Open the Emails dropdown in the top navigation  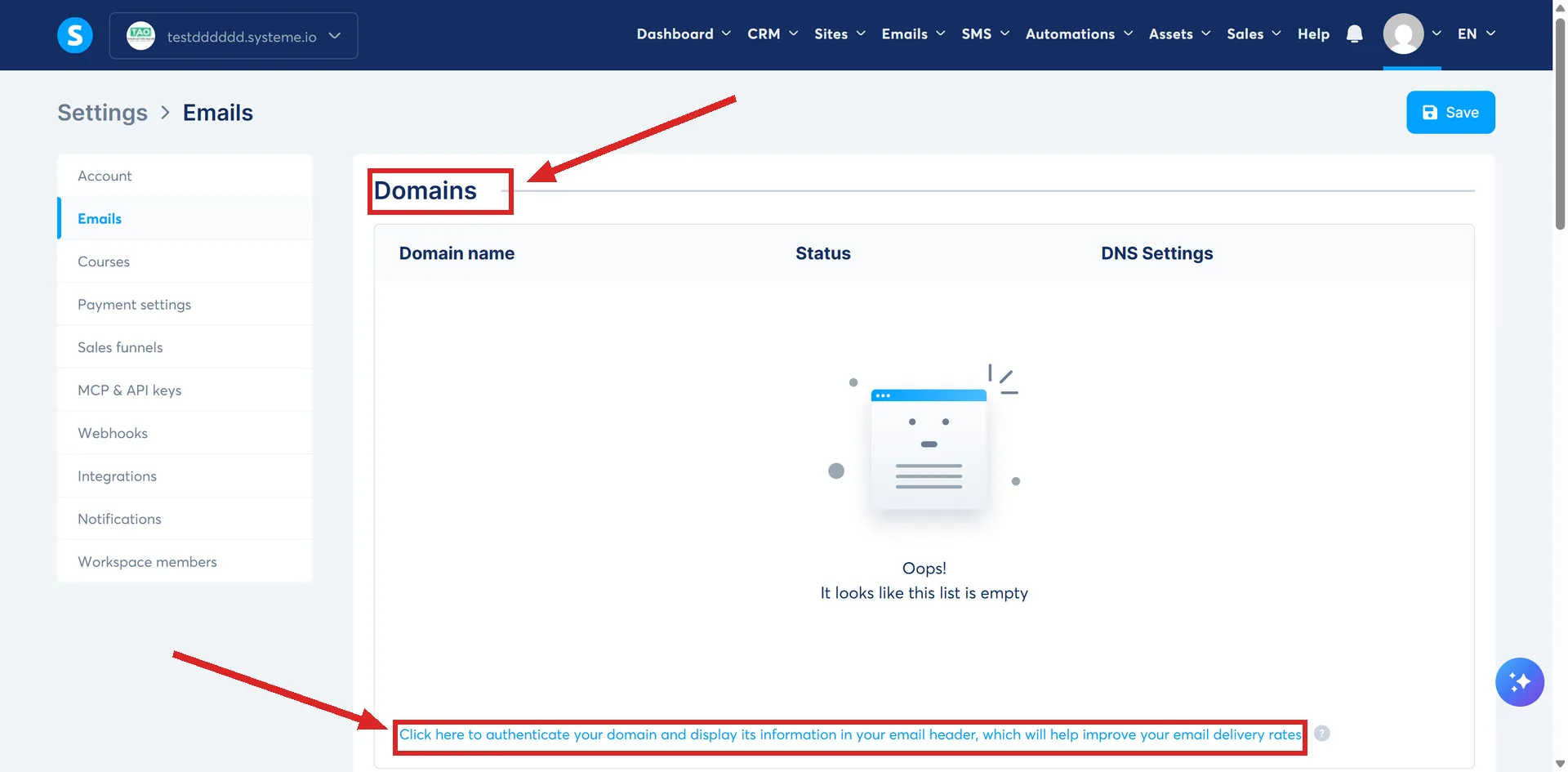pyautogui.click(x=913, y=34)
